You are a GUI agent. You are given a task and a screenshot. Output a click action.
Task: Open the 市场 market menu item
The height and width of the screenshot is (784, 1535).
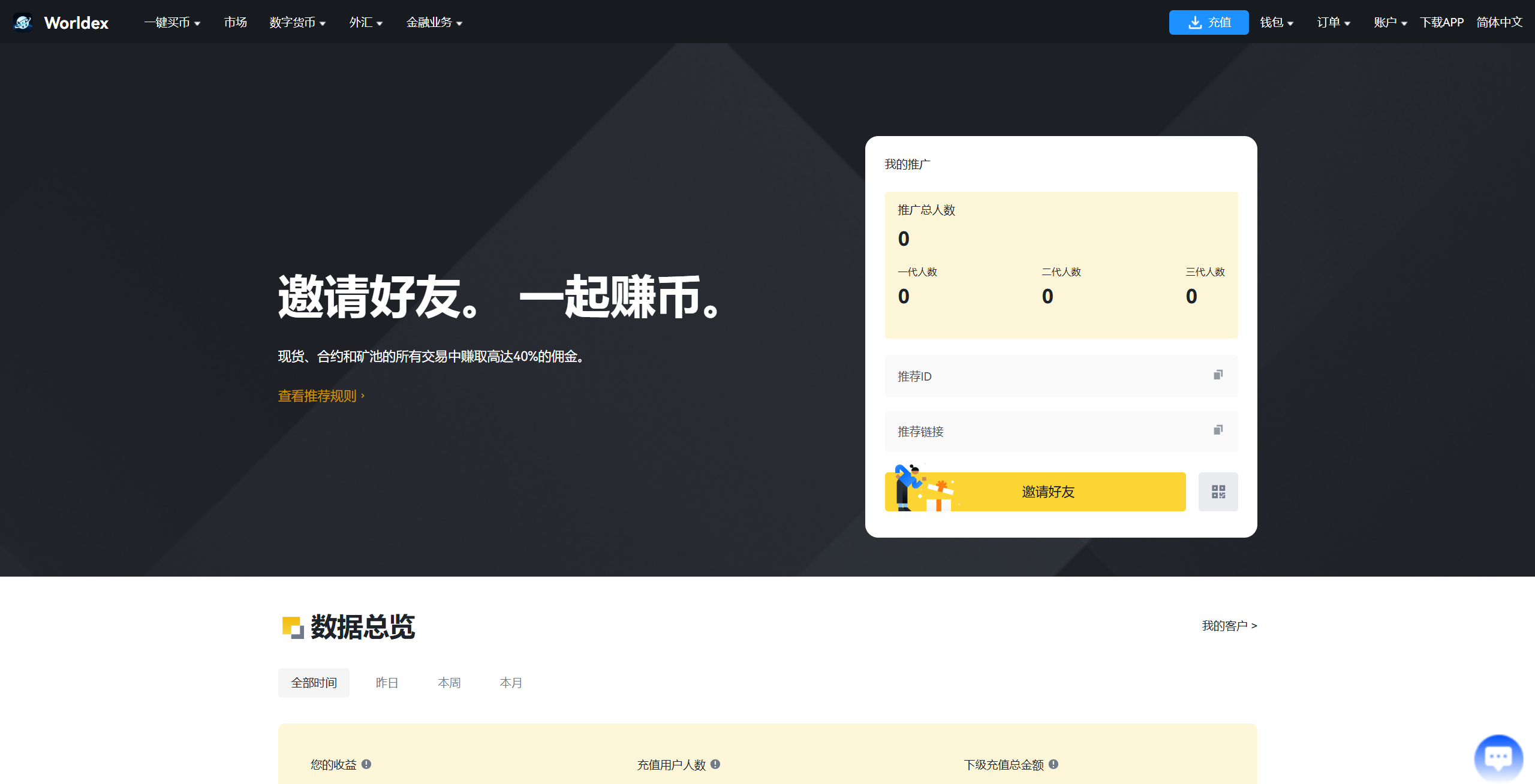[x=235, y=23]
